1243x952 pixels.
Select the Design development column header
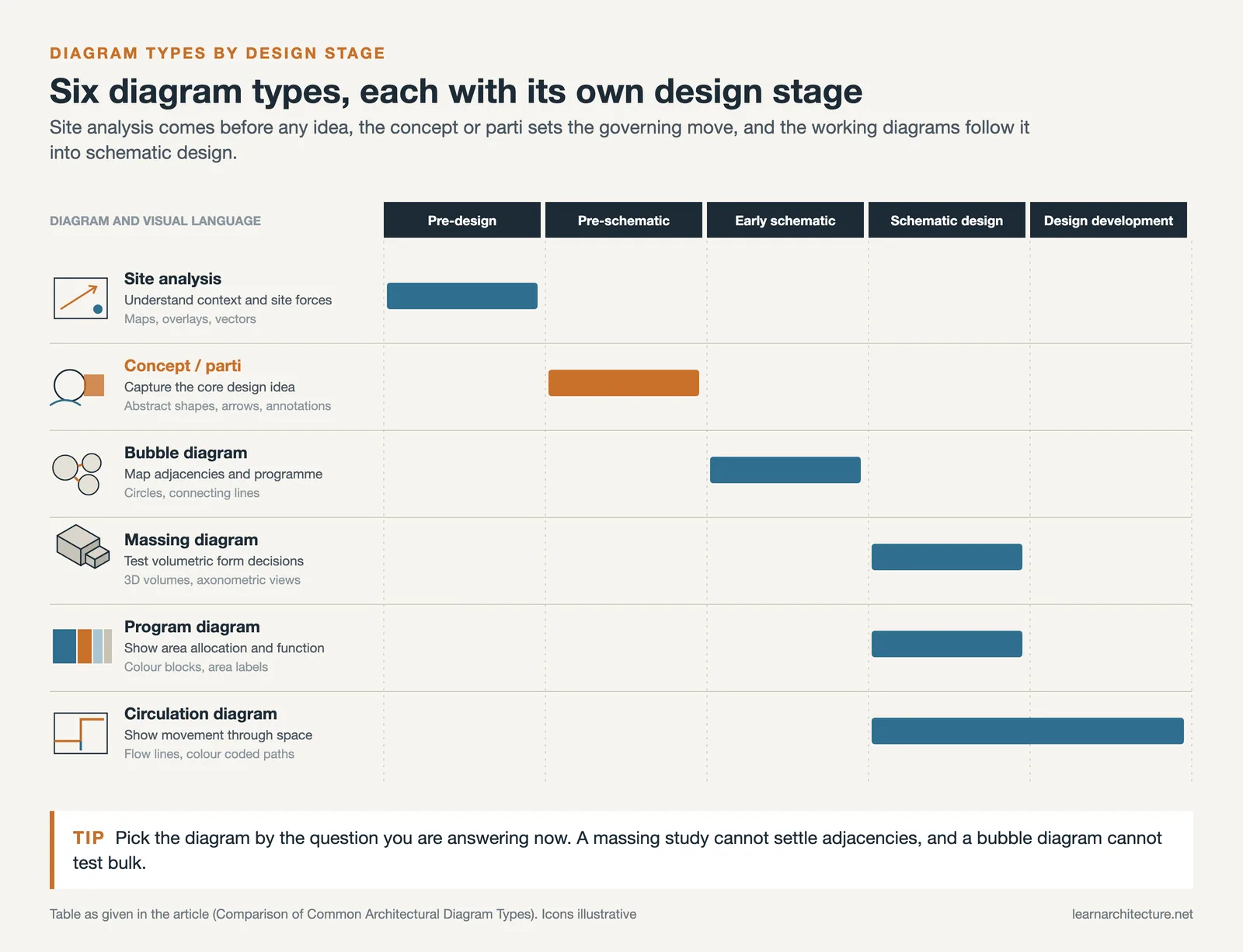1109,220
